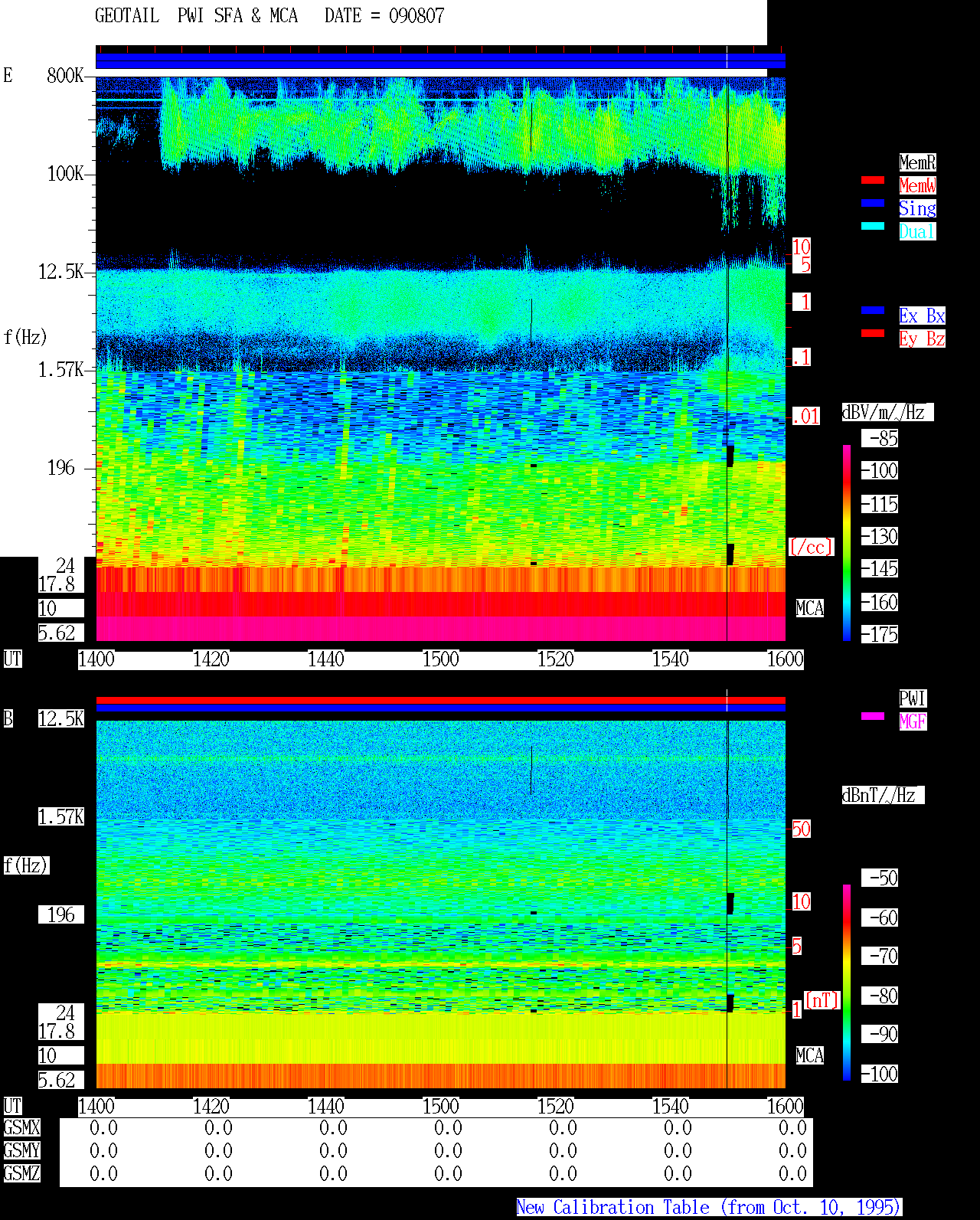Click the red Ey Bz legend swatch
Viewport: 980px width, 1220px height.
pos(873,333)
